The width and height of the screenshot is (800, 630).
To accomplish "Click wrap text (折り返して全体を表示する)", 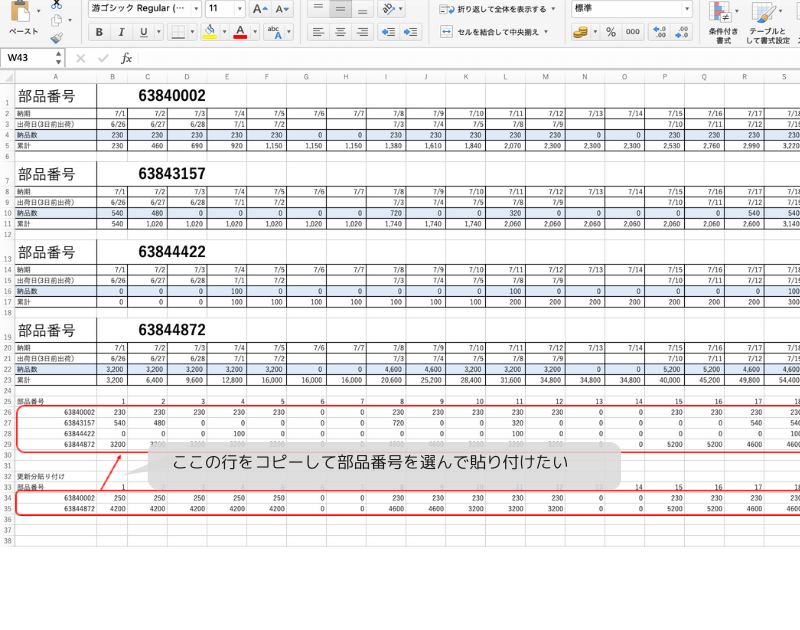I will (x=498, y=9).
